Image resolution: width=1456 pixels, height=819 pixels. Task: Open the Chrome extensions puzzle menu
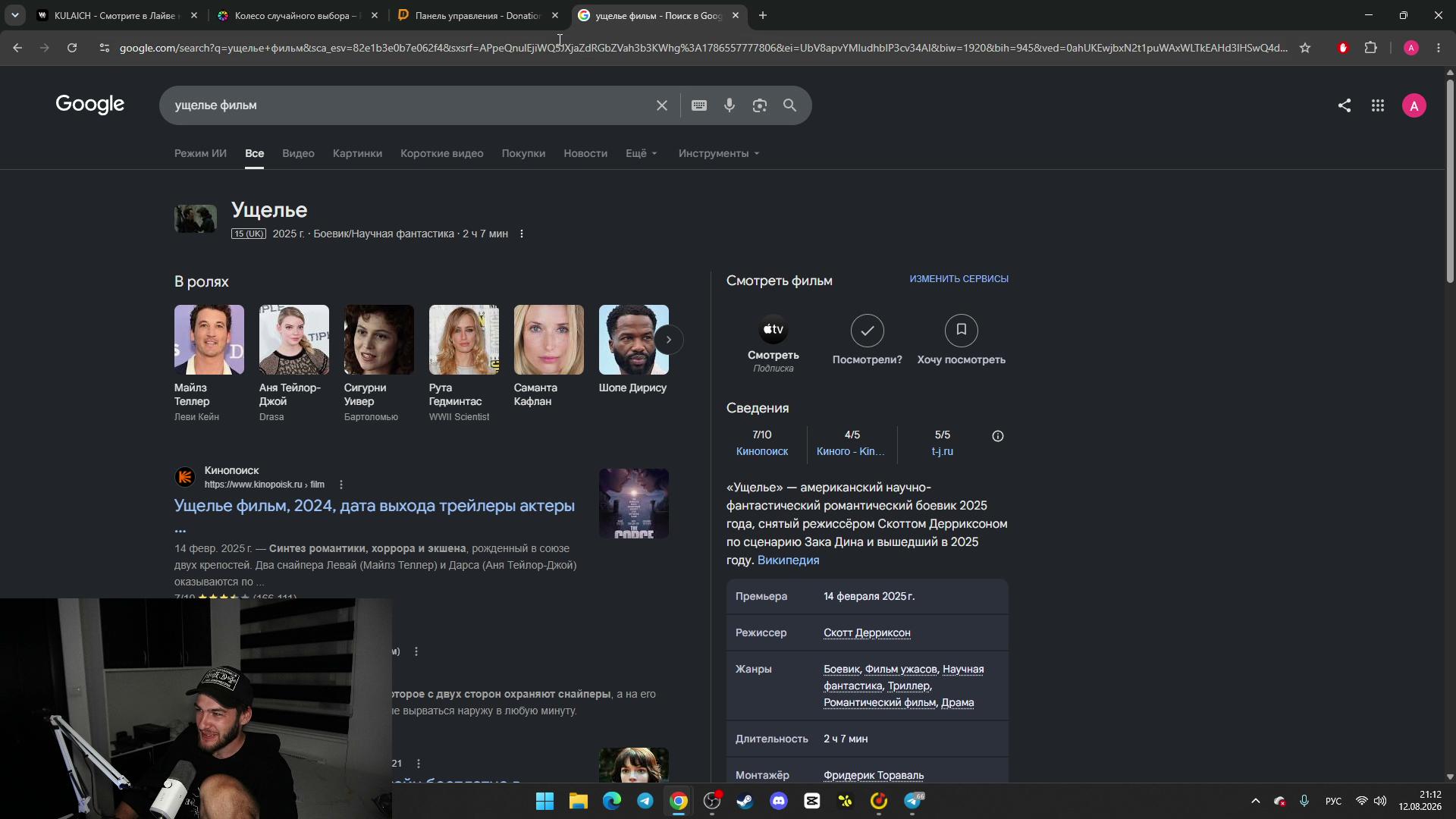click(x=1371, y=48)
